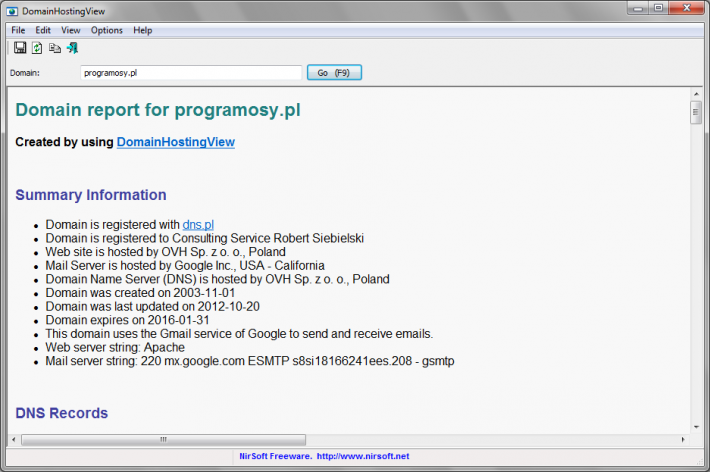The image size is (710, 472).
Task: Click the 'DNS Records' heading
Action: (62, 413)
